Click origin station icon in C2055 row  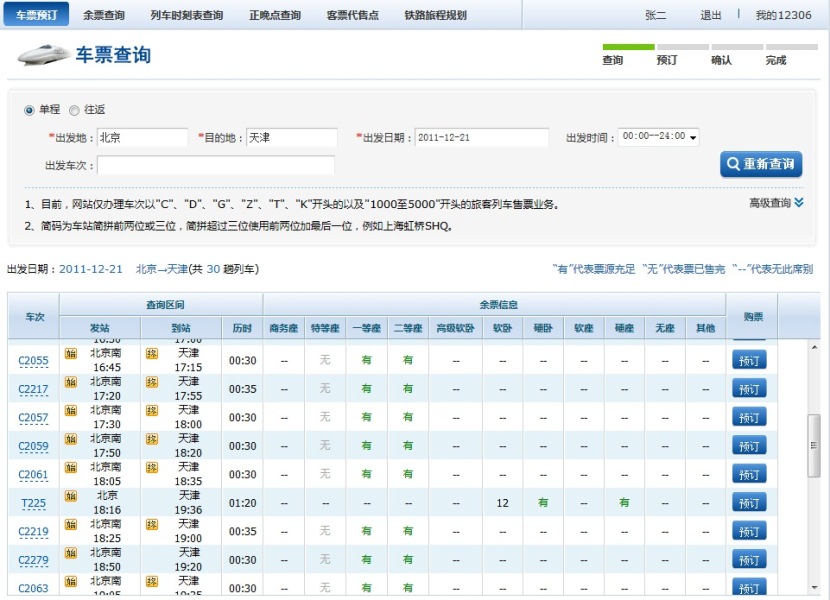(x=70, y=353)
